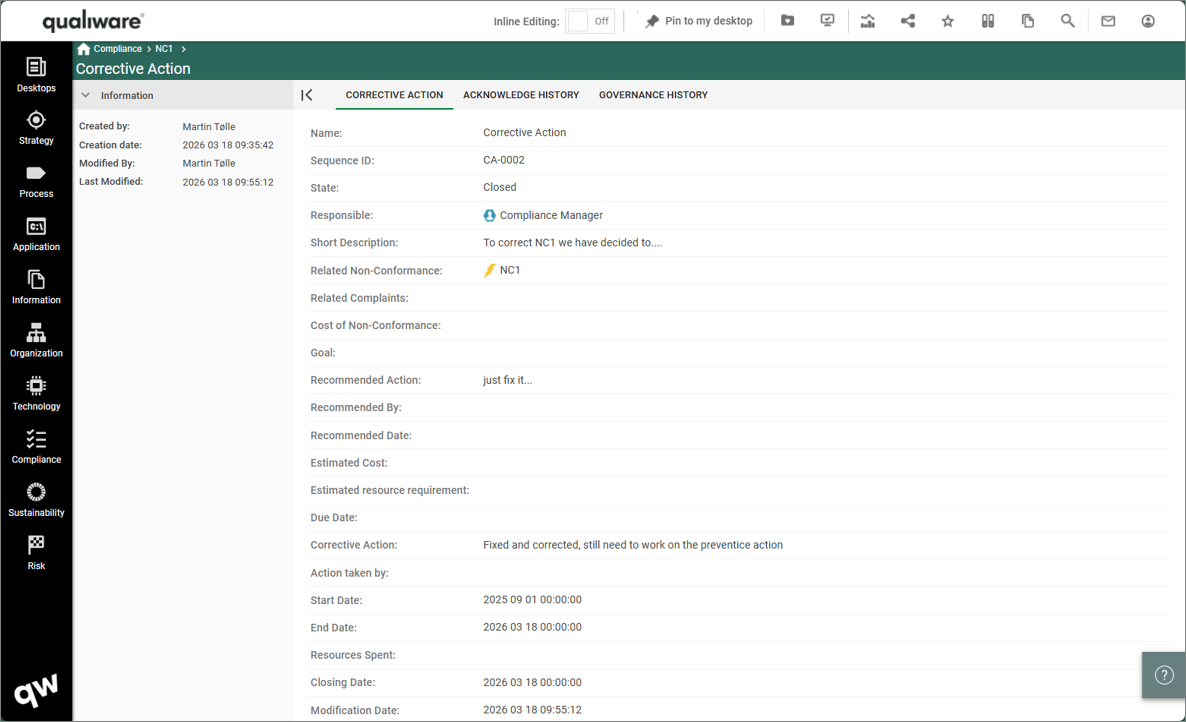Toggle the Inline Editing switch

[589, 21]
